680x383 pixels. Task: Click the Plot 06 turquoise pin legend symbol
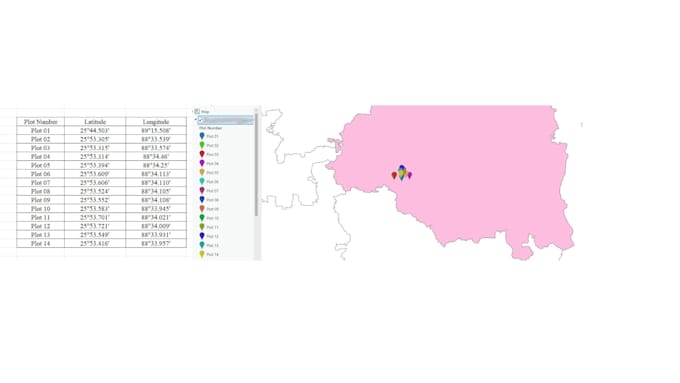tap(202, 182)
